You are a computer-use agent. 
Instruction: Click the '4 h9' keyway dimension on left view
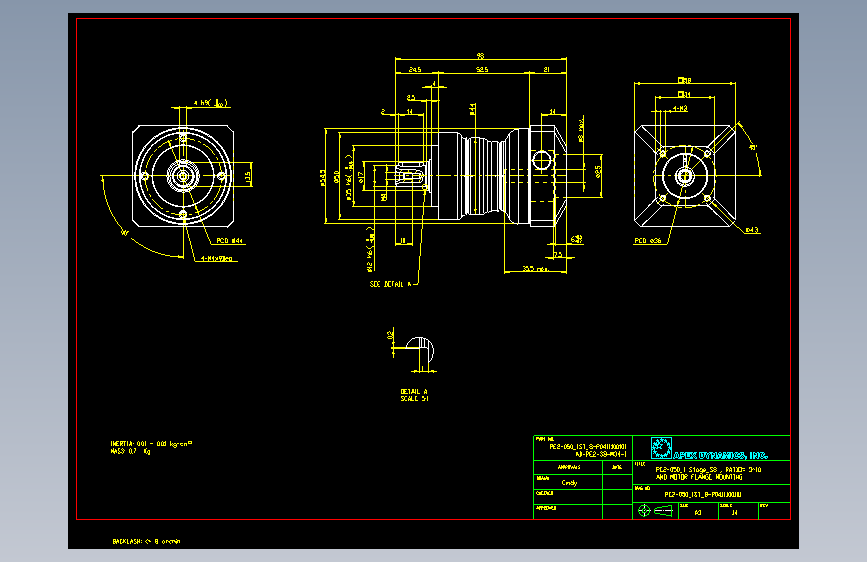point(210,103)
